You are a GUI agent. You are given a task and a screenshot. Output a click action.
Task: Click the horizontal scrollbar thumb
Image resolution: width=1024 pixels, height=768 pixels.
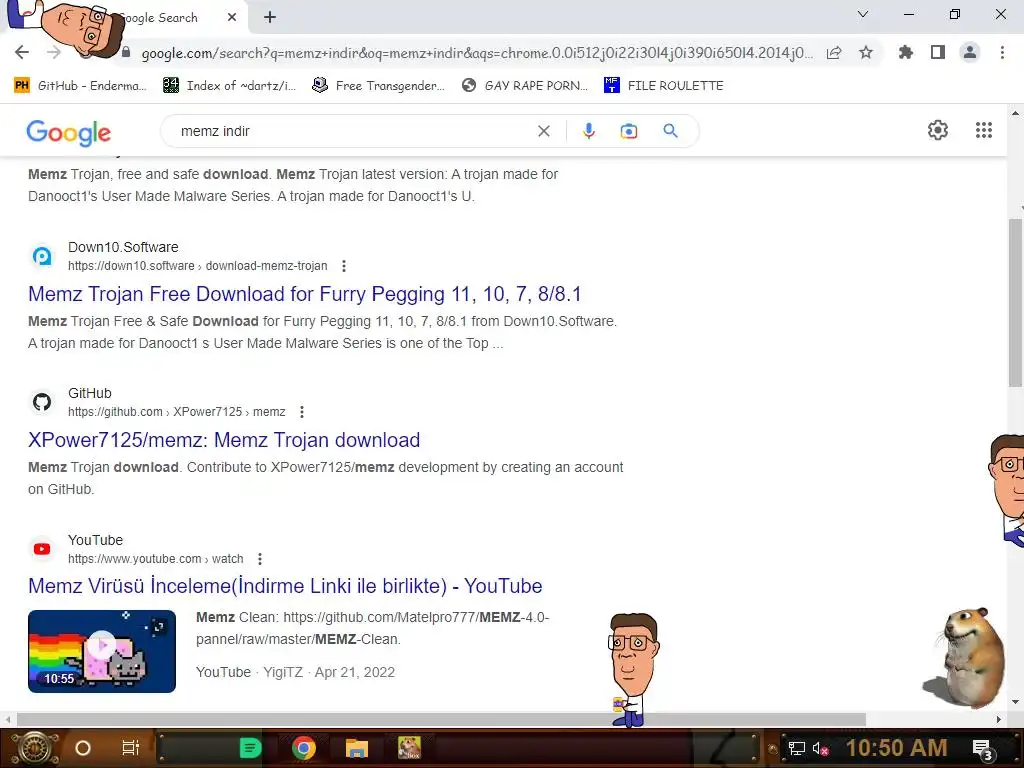pyautogui.click(x=441, y=720)
